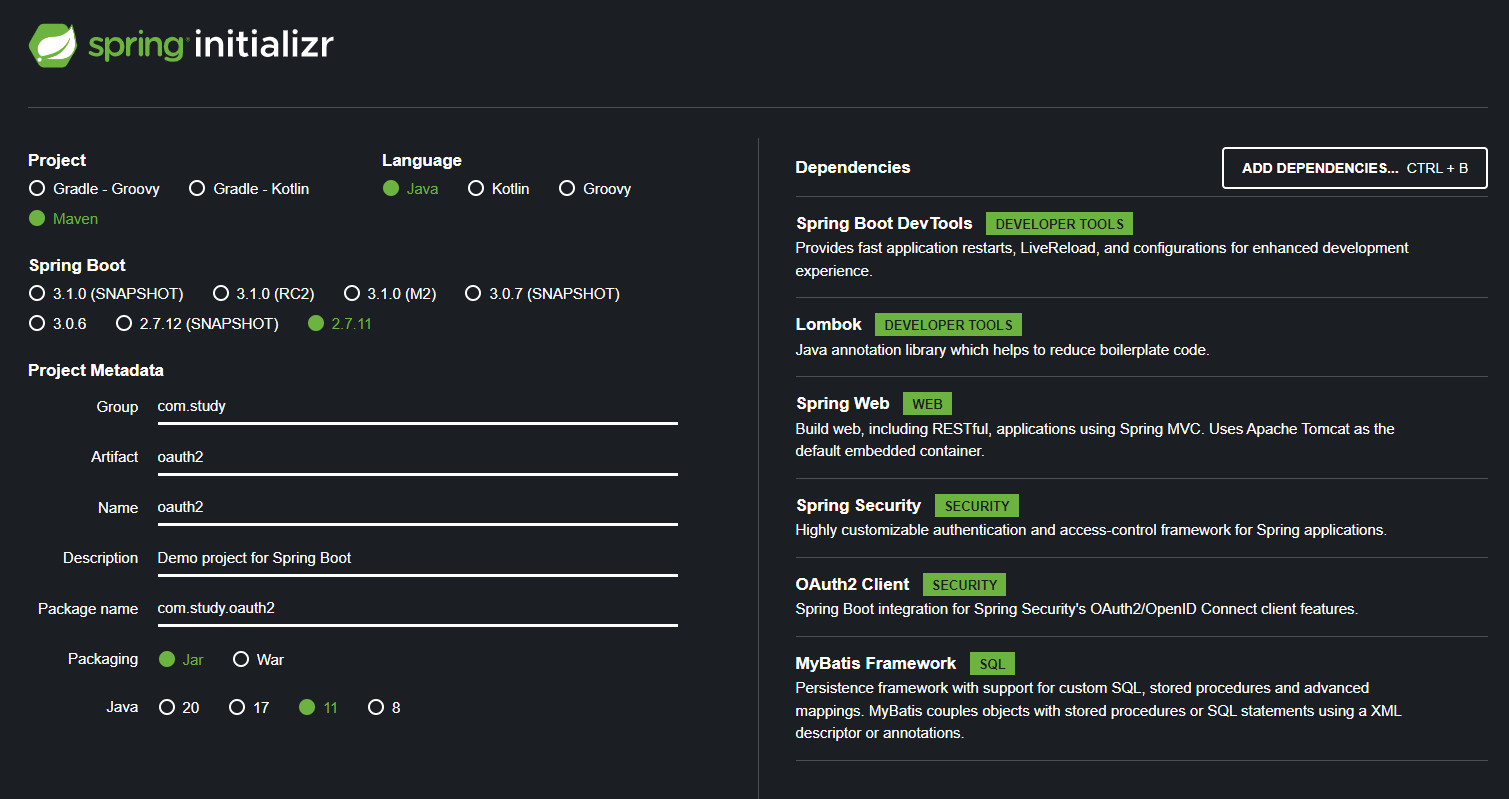Click SECURITY tag beside Spring Security

[977, 506]
